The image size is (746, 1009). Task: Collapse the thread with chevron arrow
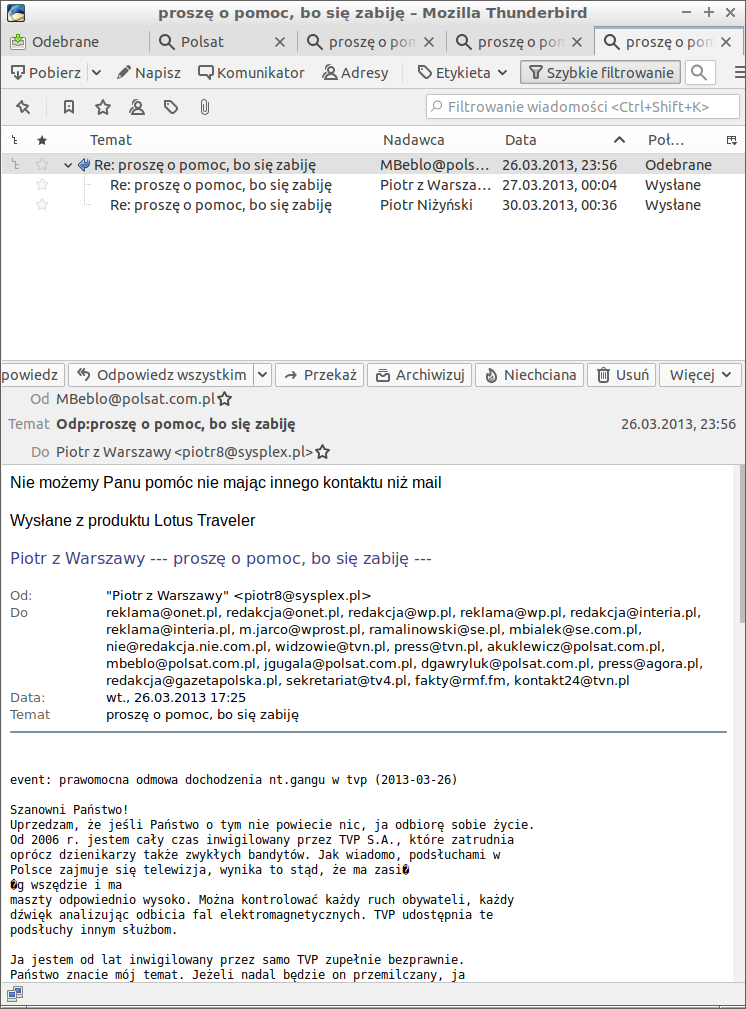[68, 165]
